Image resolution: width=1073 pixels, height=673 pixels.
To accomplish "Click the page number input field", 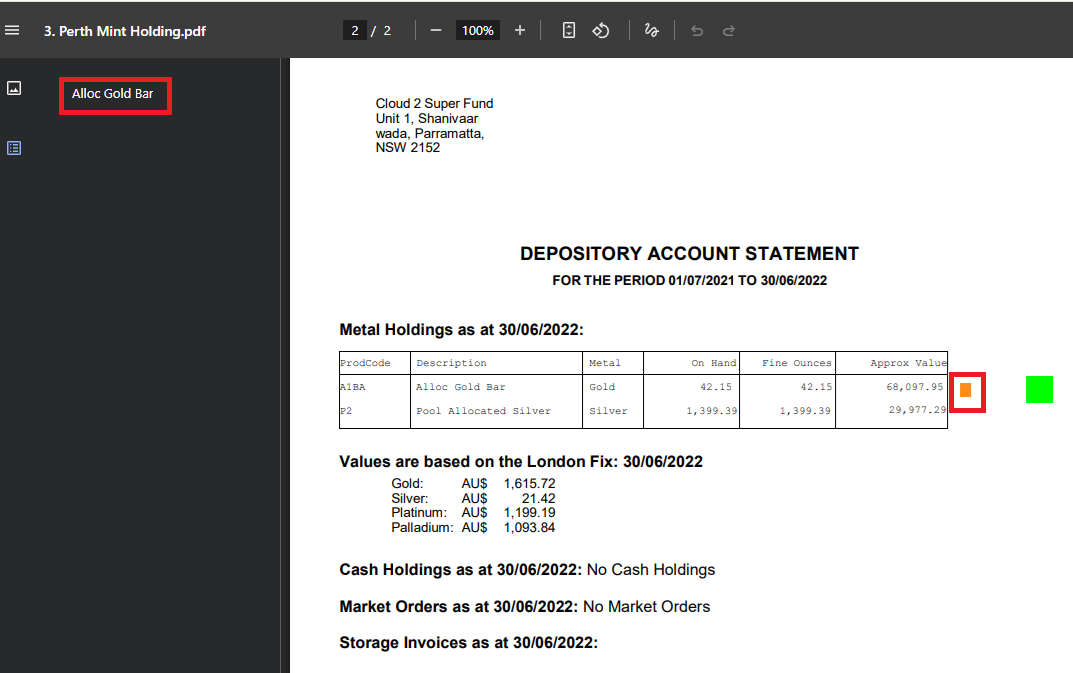I will coord(354,31).
